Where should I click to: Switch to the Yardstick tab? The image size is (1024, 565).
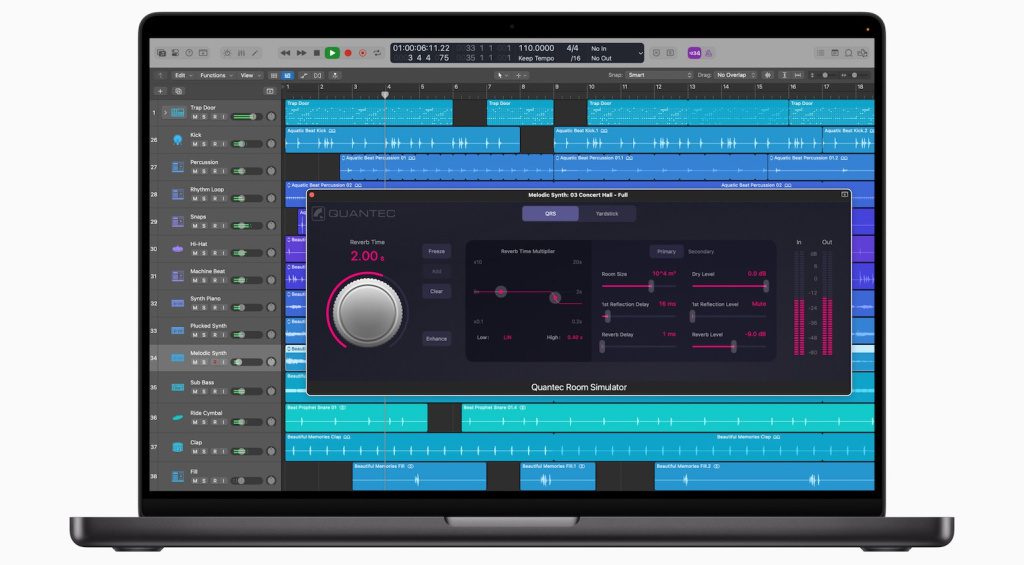[x=607, y=214]
